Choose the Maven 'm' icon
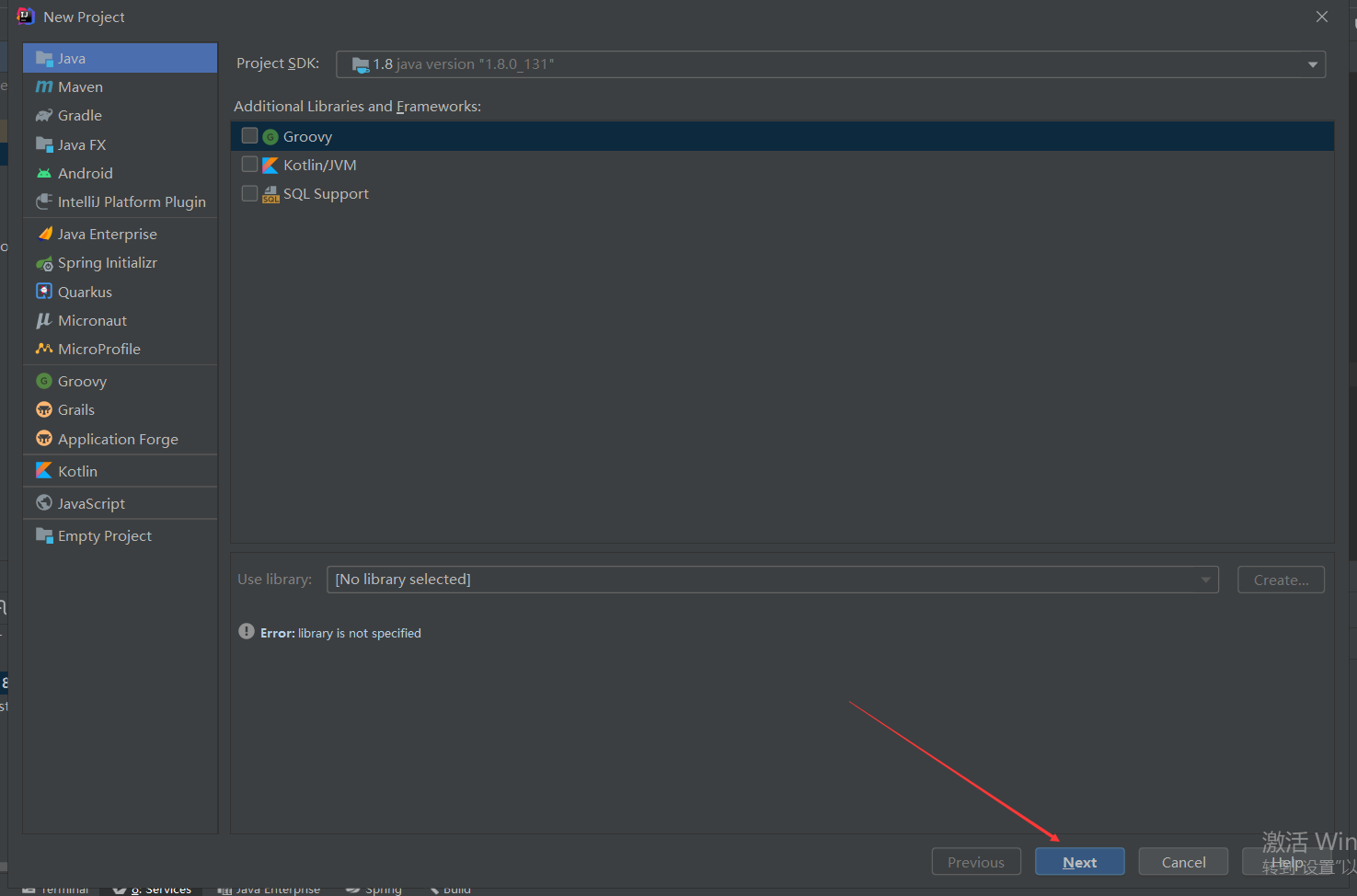Image resolution: width=1357 pixels, height=896 pixels. tap(44, 86)
